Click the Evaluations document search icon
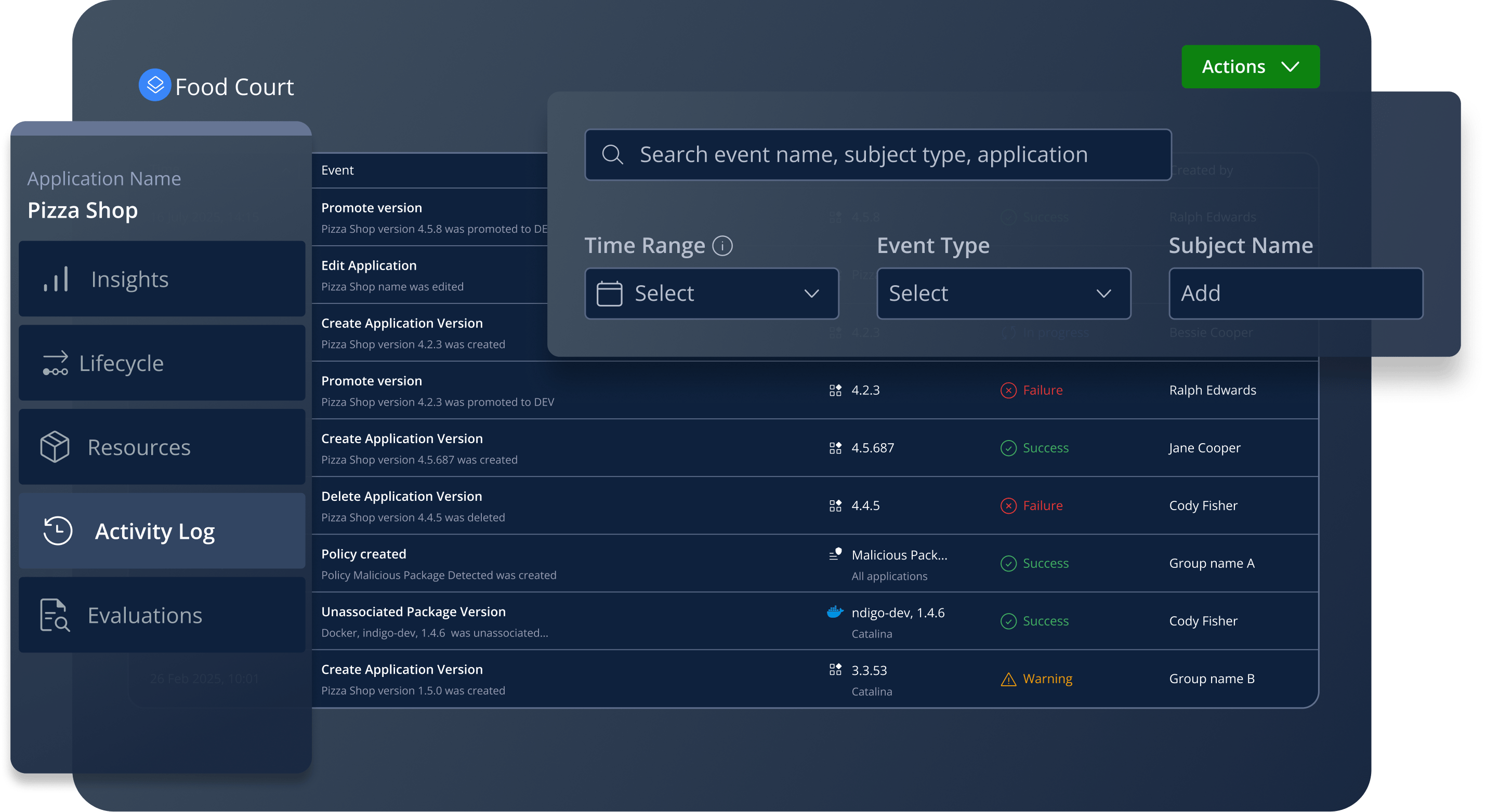 coord(55,615)
